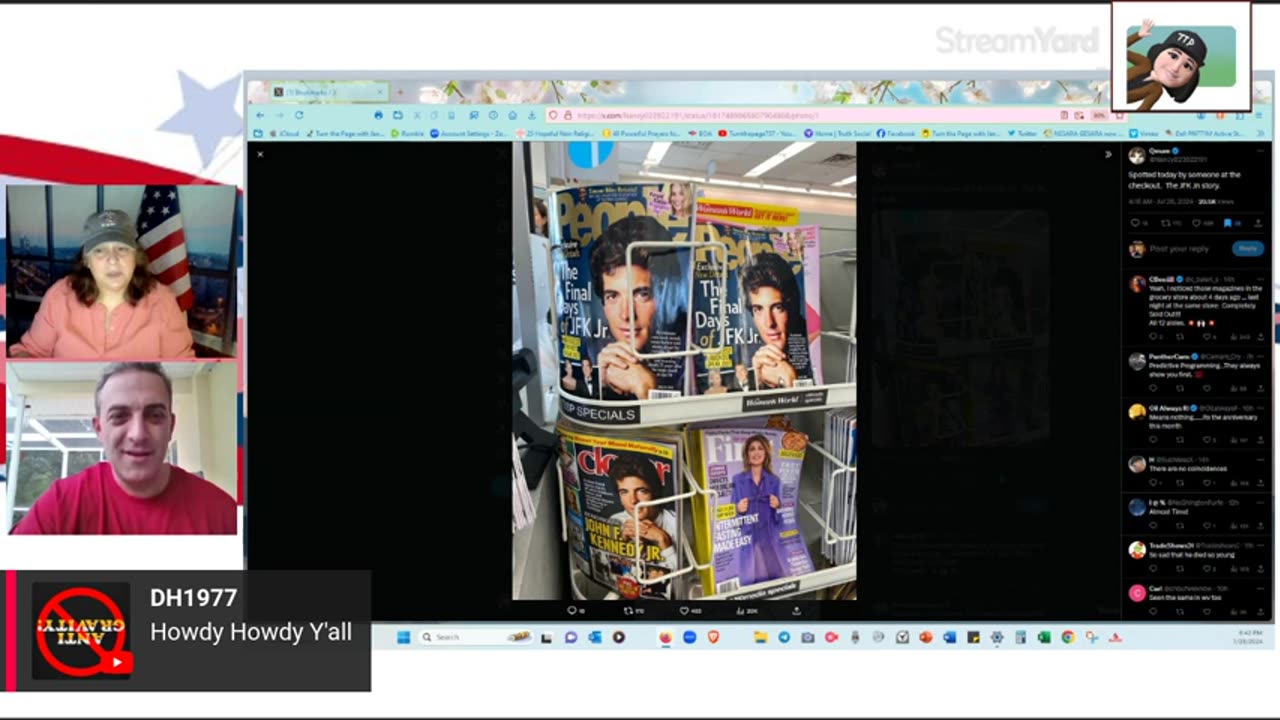Select the browser tab titled Bookmarks / X
Viewport: 1280px width, 720px height.
tap(332, 92)
